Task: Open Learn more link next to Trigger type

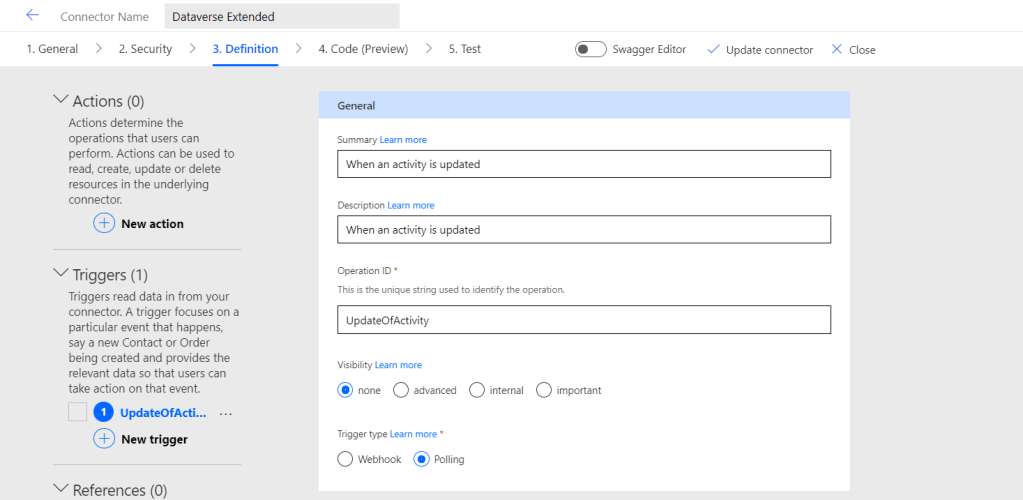Action: [x=413, y=434]
